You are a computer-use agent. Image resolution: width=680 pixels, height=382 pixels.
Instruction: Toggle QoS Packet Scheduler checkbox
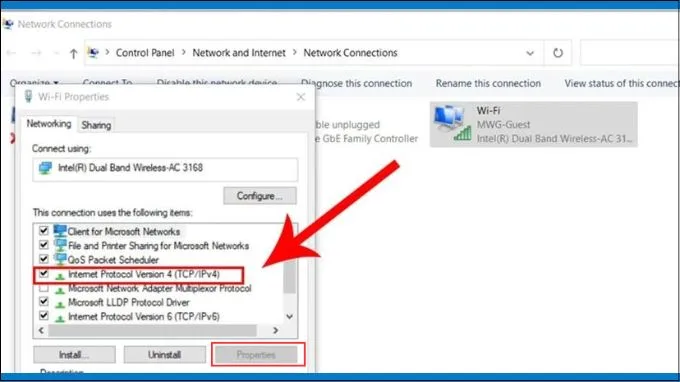(43, 259)
